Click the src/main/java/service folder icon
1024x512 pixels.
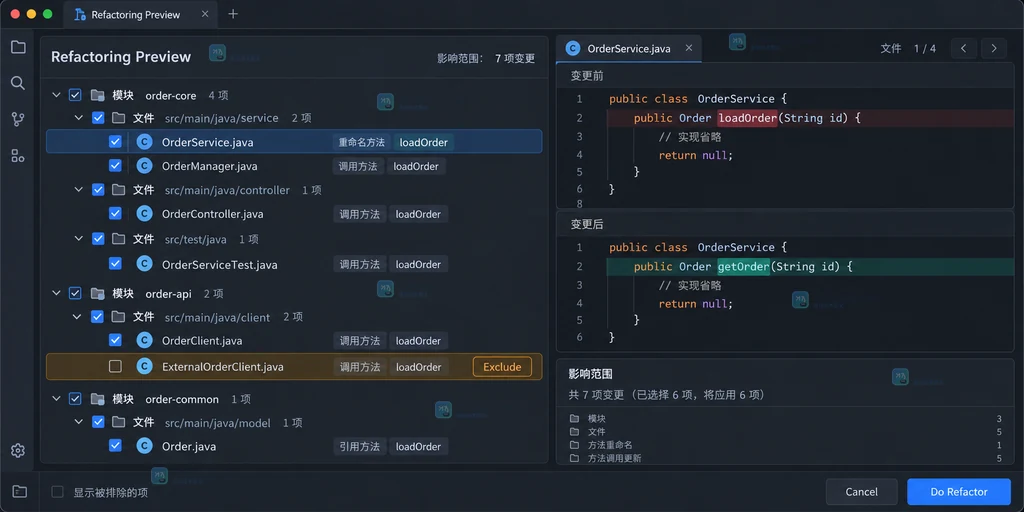[x=118, y=118]
